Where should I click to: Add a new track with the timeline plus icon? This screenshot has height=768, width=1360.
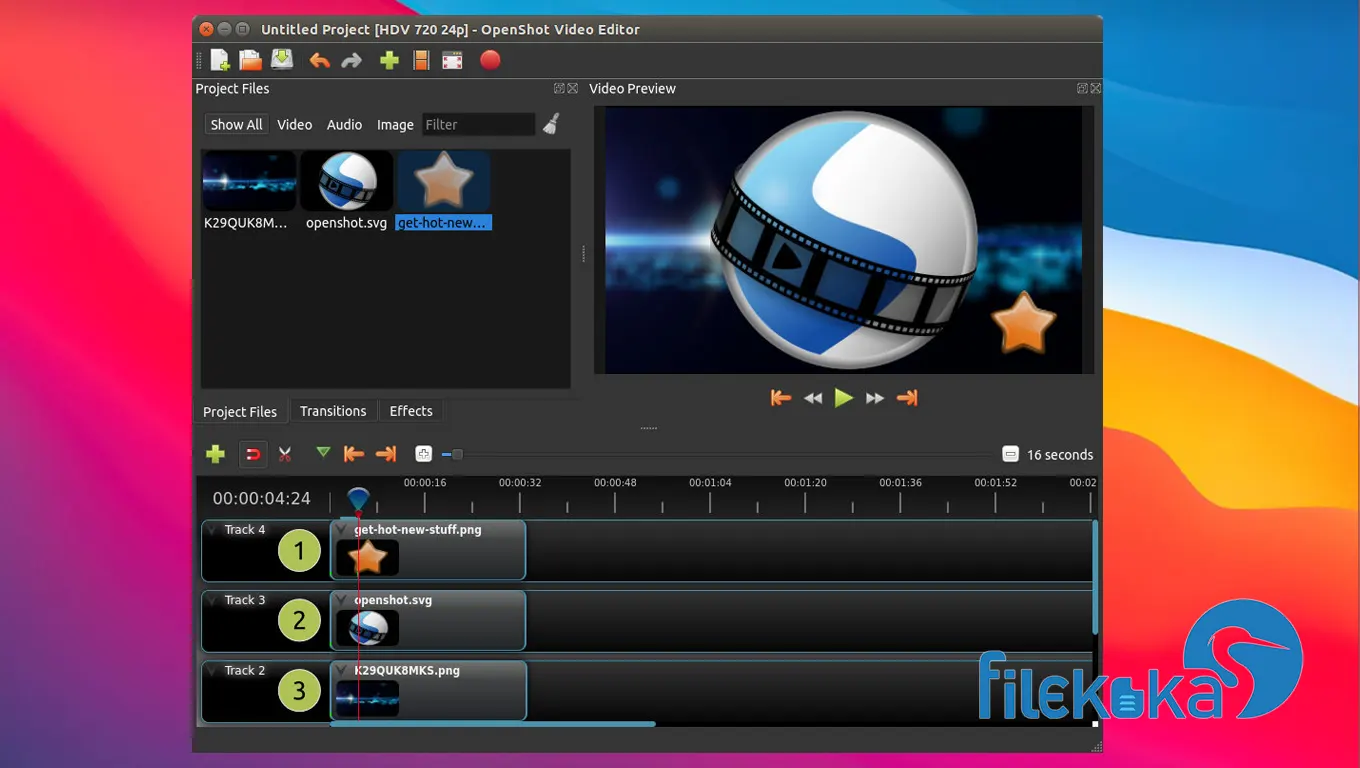(x=215, y=454)
